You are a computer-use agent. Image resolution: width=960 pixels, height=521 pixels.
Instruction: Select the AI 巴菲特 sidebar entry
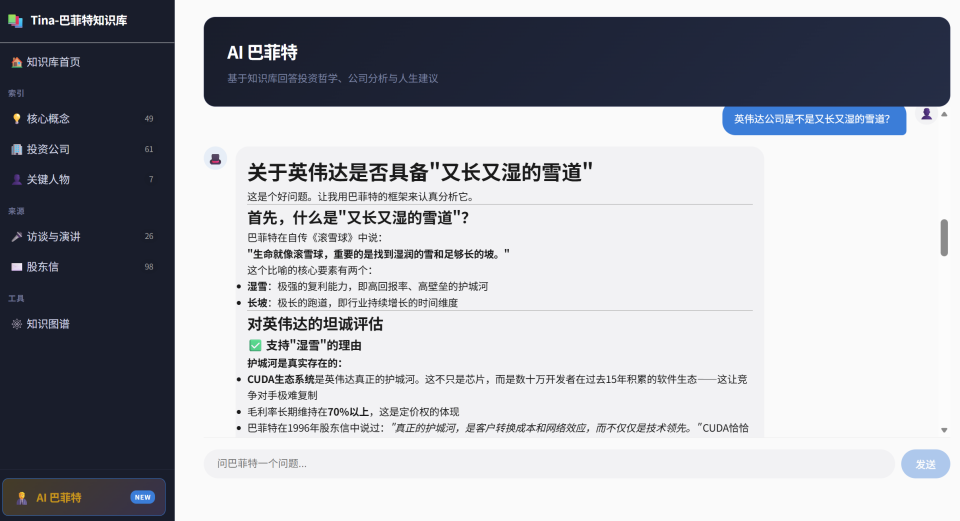(84, 497)
